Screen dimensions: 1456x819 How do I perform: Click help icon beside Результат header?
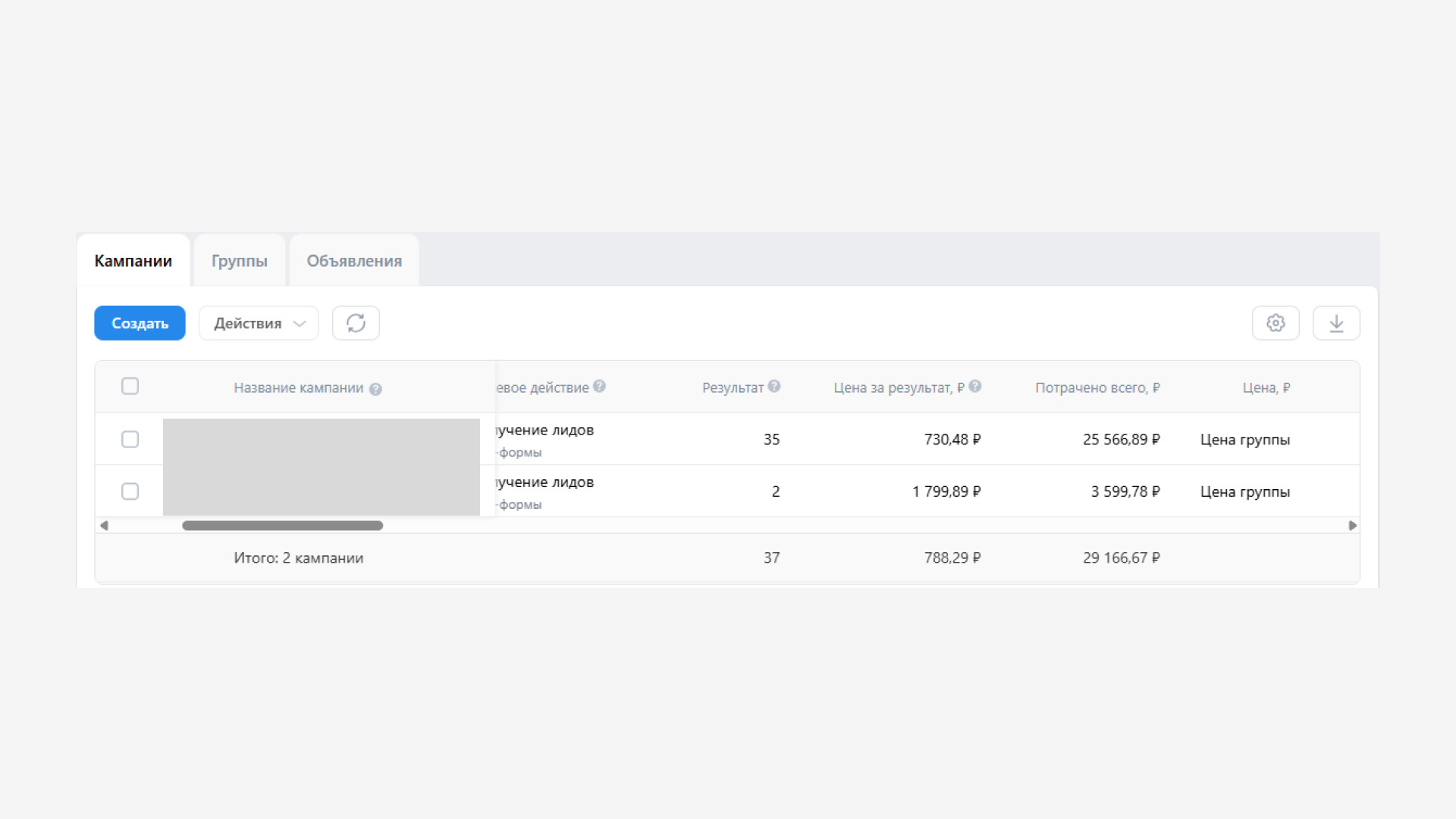click(774, 386)
